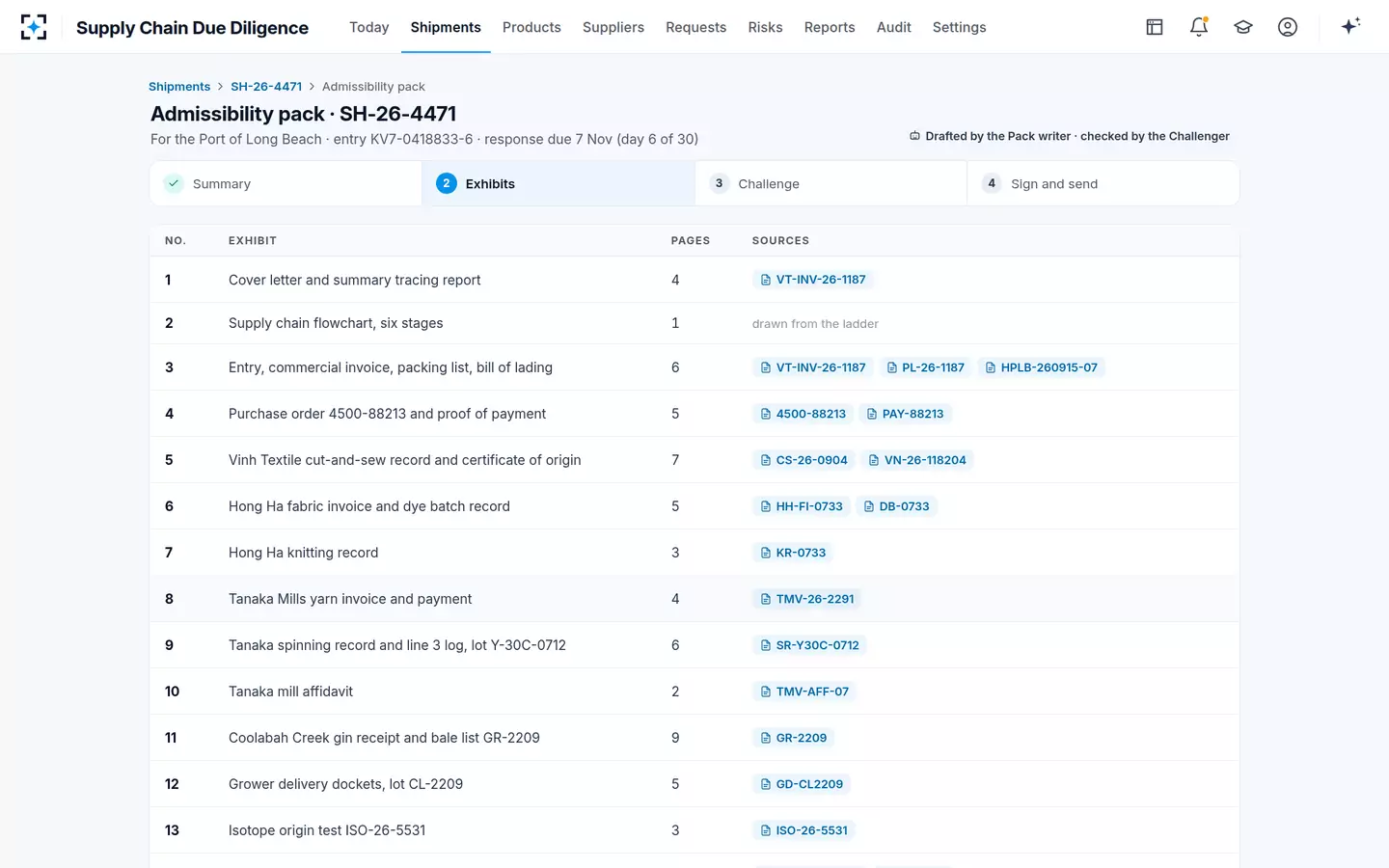Open the Suppliers section
The height and width of the screenshot is (868, 1389).
click(613, 27)
